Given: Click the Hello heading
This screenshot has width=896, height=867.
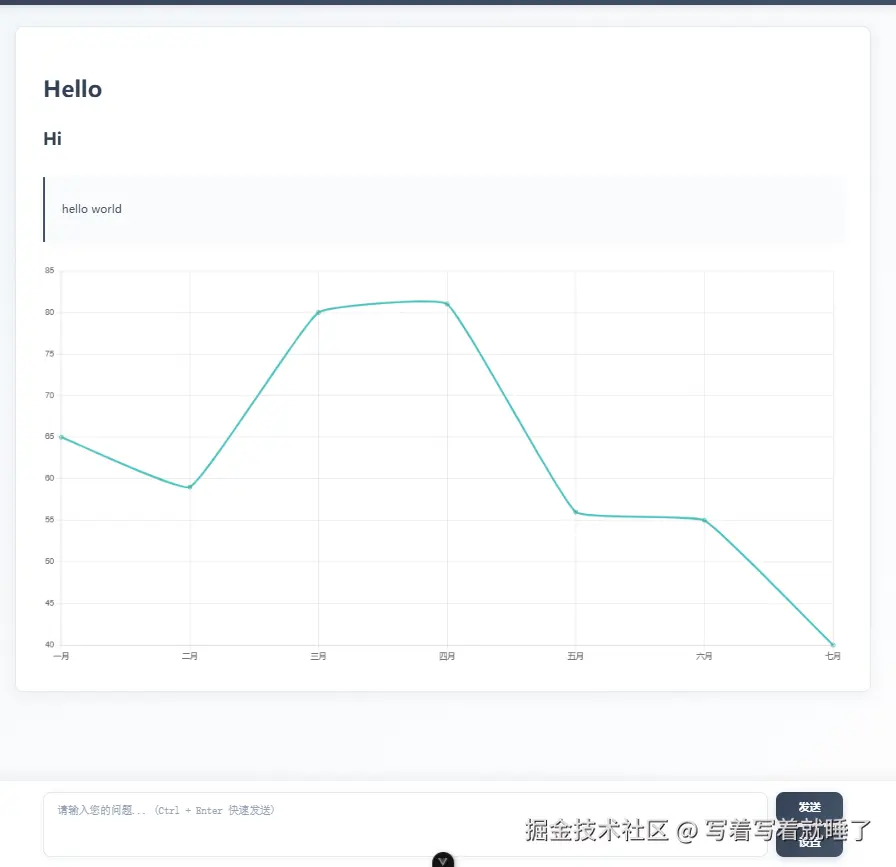Looking at the screenshot, I should pos(73,89).
